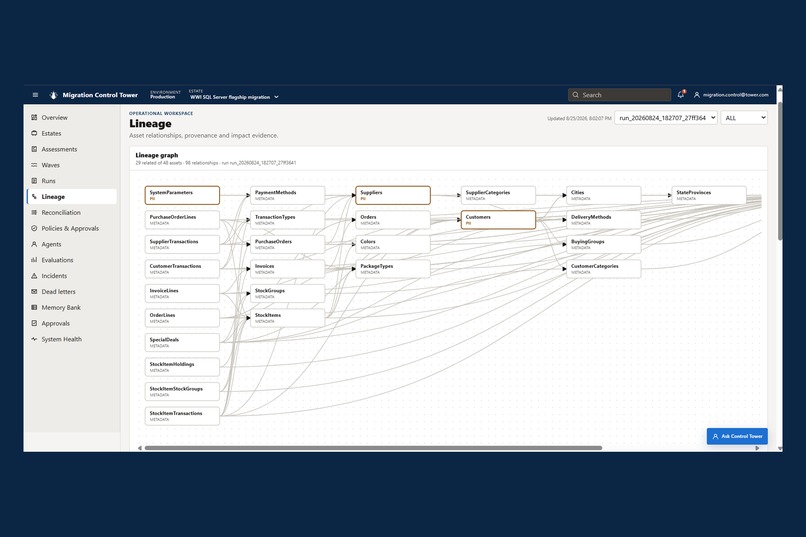Click the horizontal scrollbar left arrow
806x537 pixels.
(139, 448)
